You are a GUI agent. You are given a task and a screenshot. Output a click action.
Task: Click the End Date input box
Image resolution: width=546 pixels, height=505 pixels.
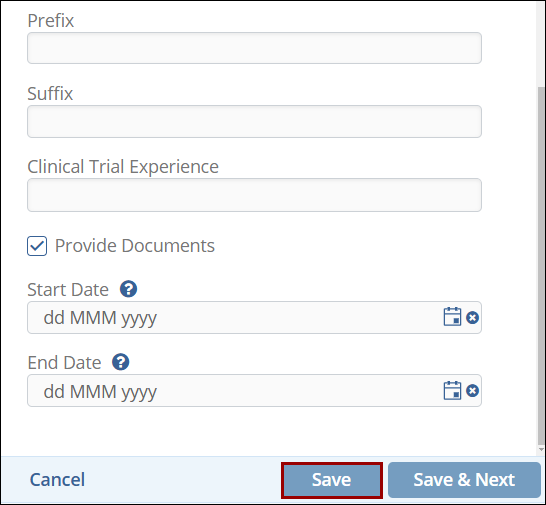click(x=254, y=391)
